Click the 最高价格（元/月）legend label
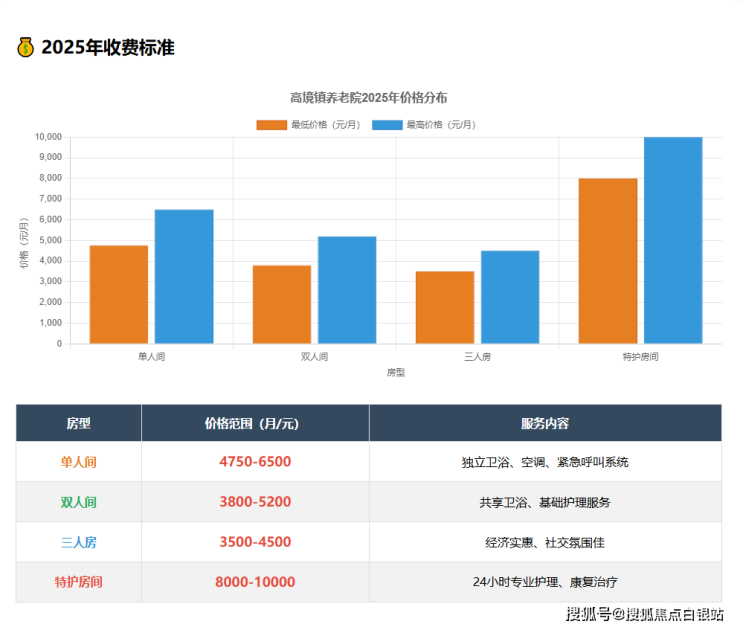The width and height of the screenshot is (740, 630). tap(441, 125)
